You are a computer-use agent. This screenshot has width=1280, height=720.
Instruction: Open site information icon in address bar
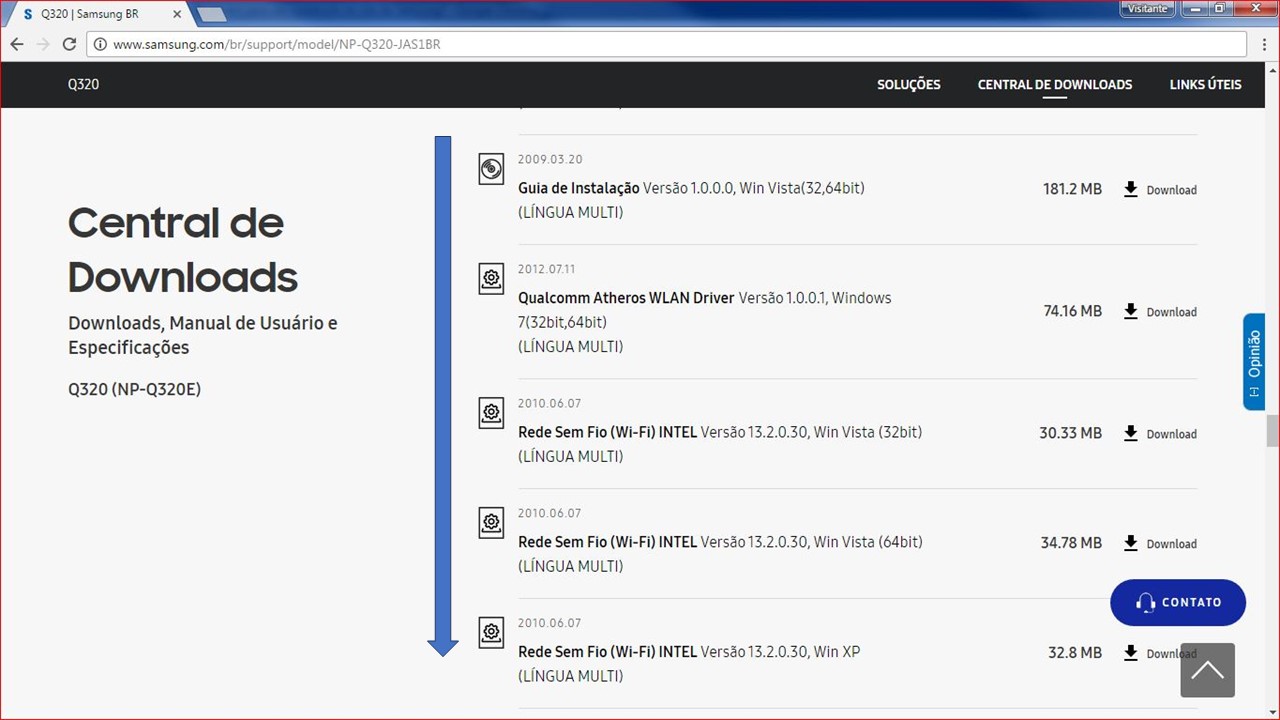point(100,44)
